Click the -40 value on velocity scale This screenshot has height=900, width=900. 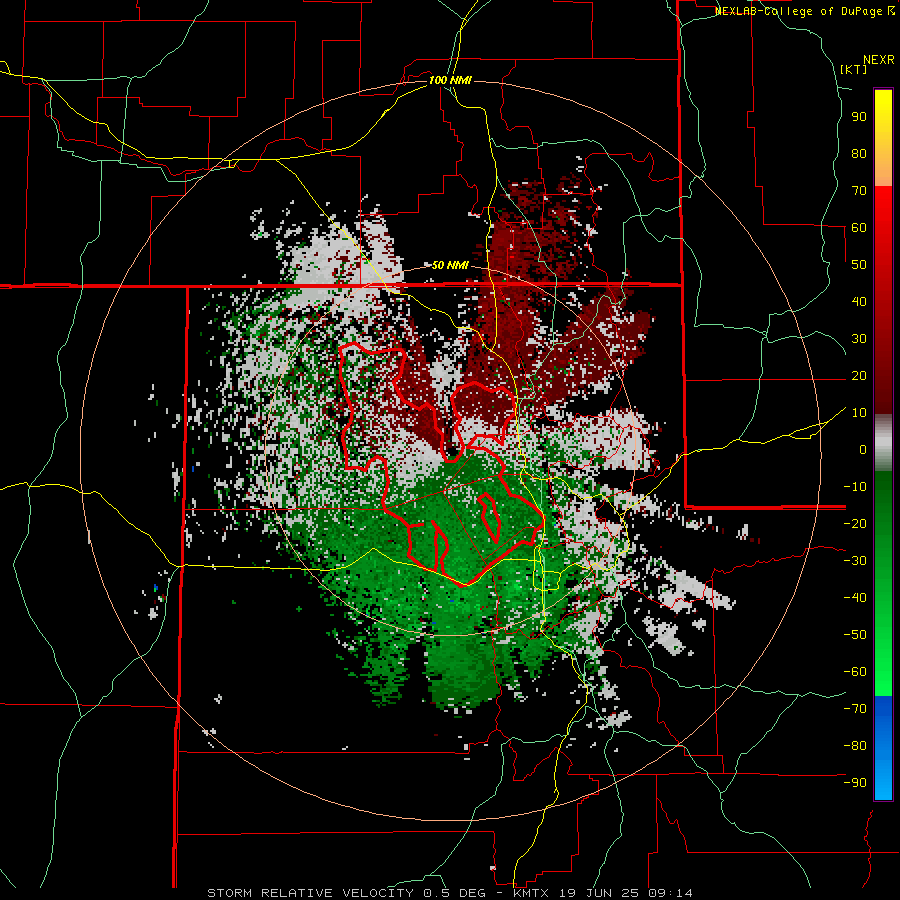(x=855, y=598)
